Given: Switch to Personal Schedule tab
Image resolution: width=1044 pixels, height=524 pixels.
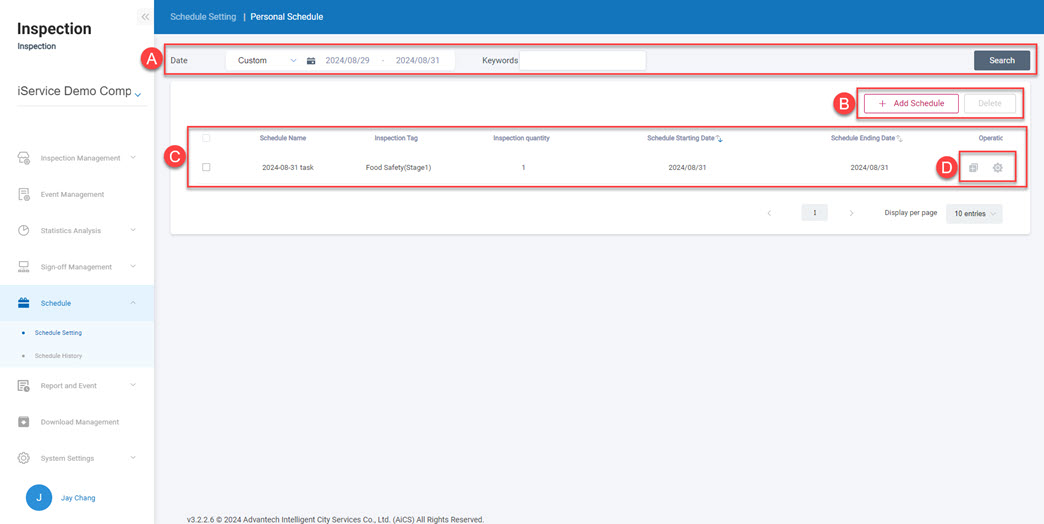Looking at the screenshot, I should coord(286,17).
